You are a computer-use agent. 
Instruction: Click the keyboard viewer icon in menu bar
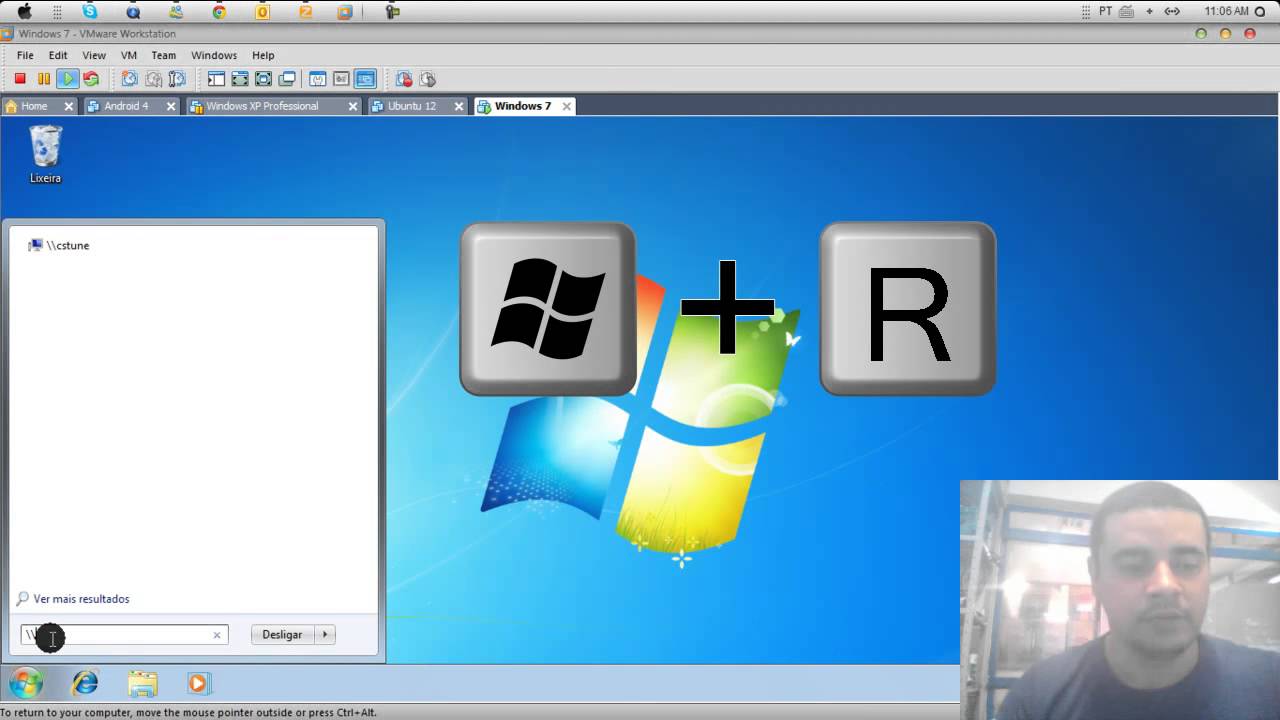click(1127, 11)
